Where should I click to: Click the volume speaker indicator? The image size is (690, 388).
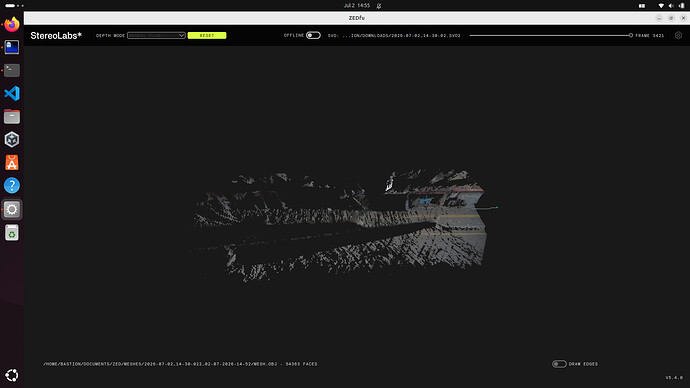[x=671, y=6]
